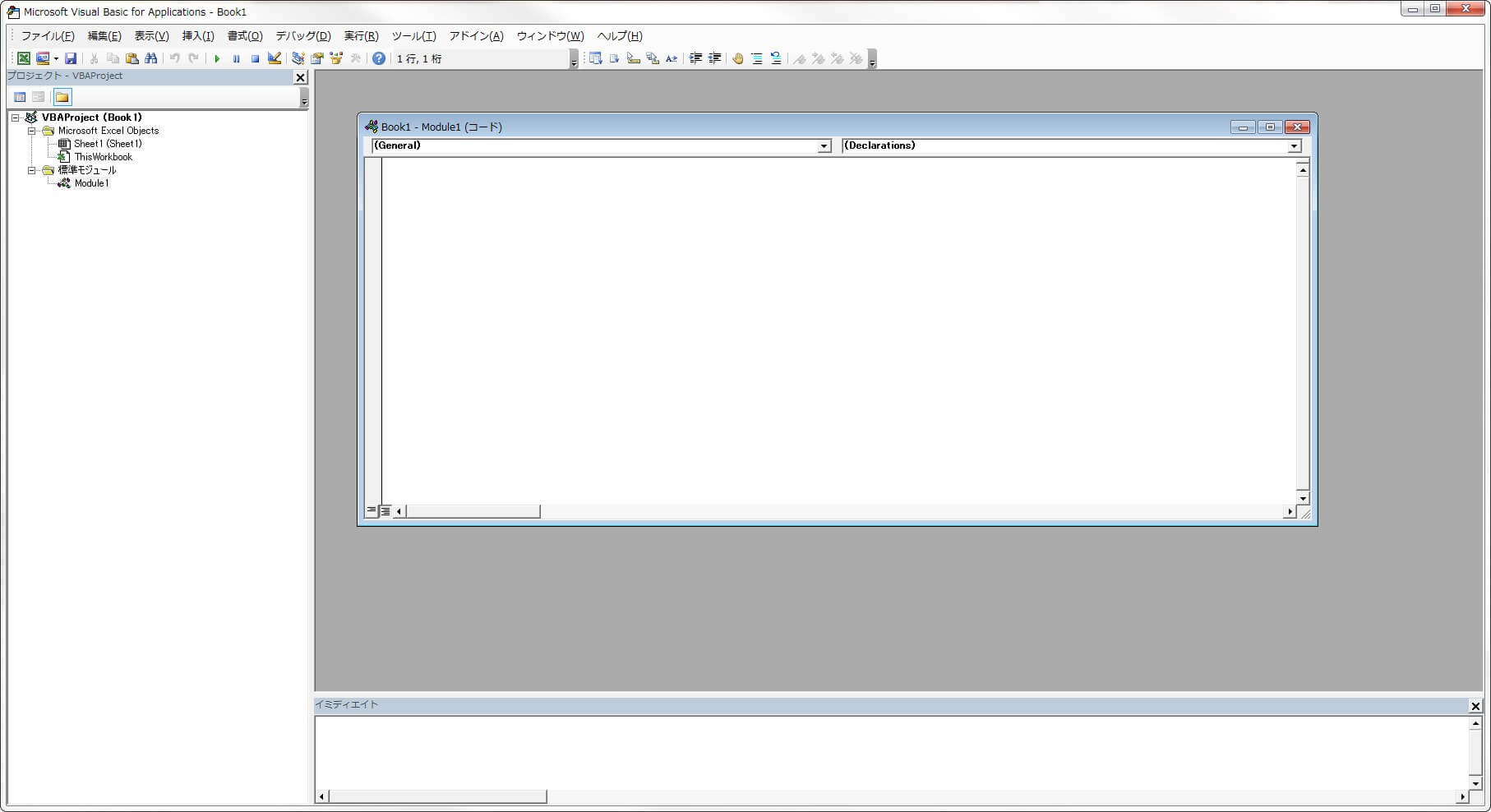Switch to Procedure View button

pos(372,511)
